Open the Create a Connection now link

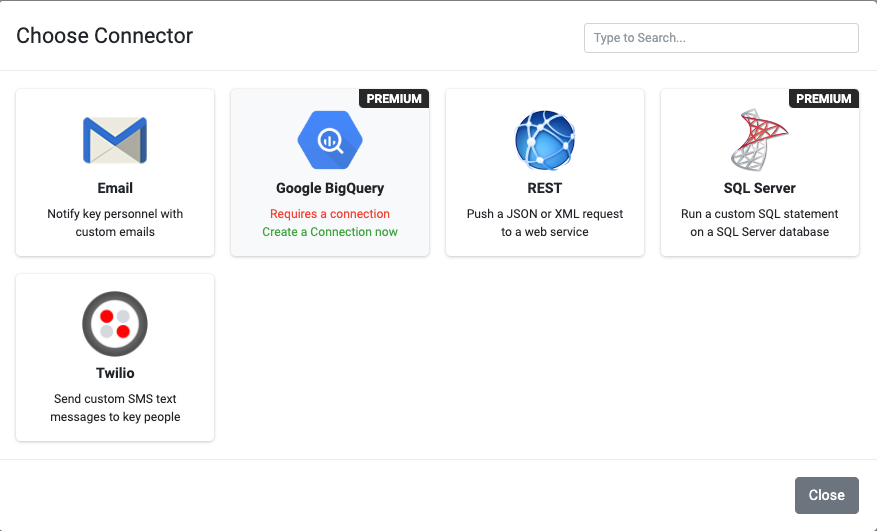[x=330, y=232]
